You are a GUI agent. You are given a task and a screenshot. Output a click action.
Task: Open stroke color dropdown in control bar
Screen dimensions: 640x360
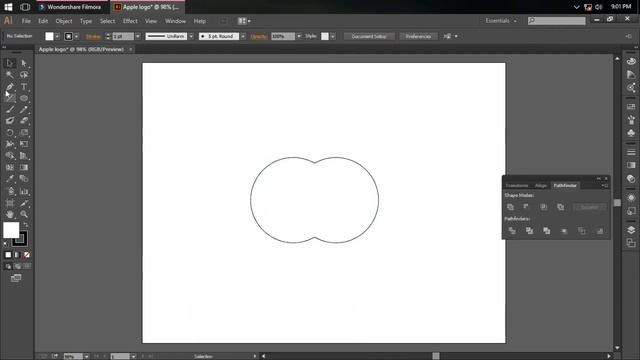(x=76, y=36)
